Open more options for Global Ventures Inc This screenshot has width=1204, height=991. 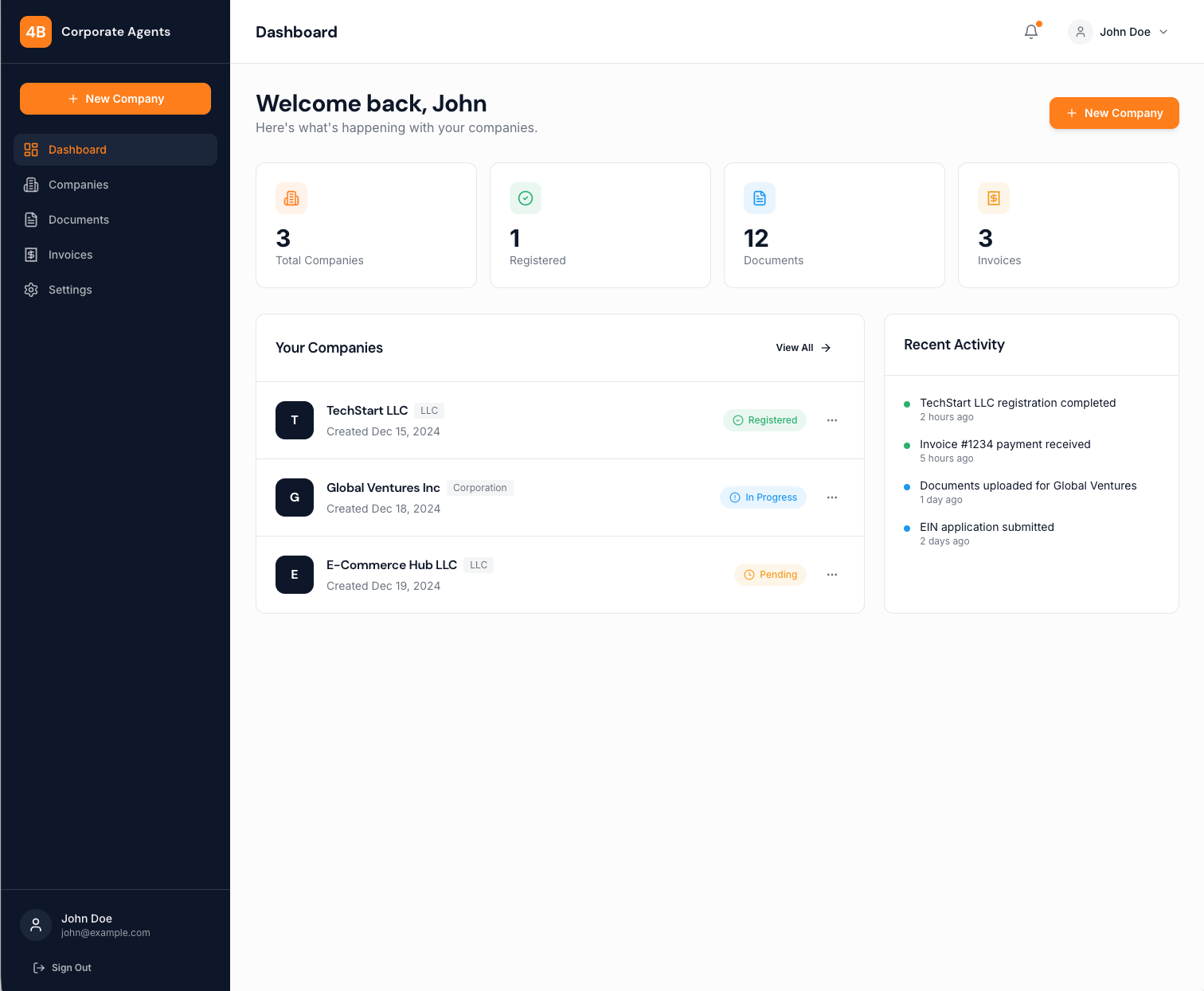(x=832, y=497)
